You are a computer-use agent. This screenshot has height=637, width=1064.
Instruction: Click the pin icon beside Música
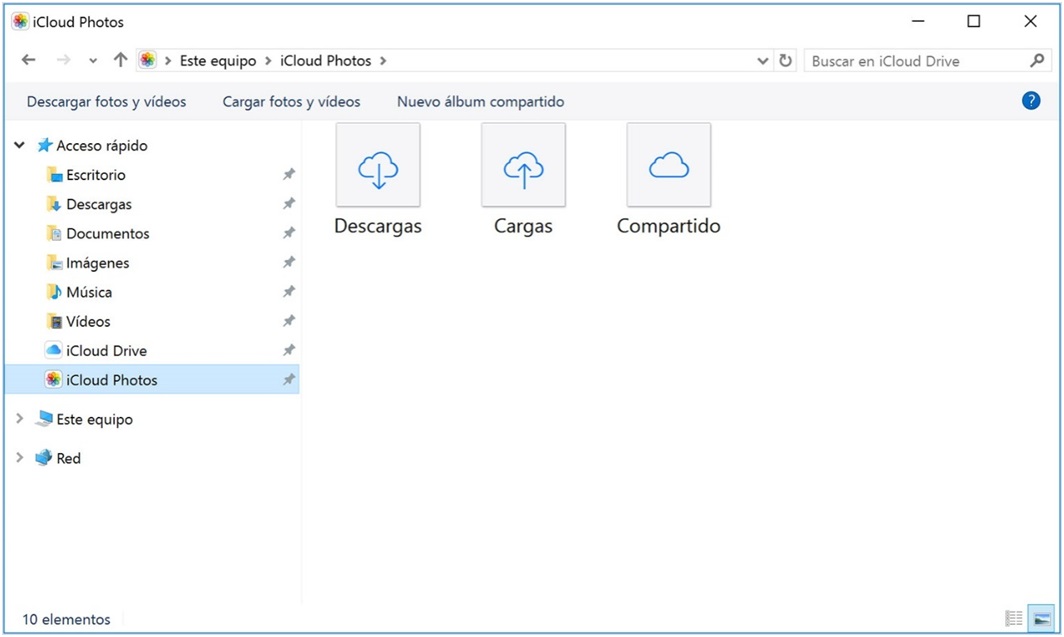coord(289,292)
